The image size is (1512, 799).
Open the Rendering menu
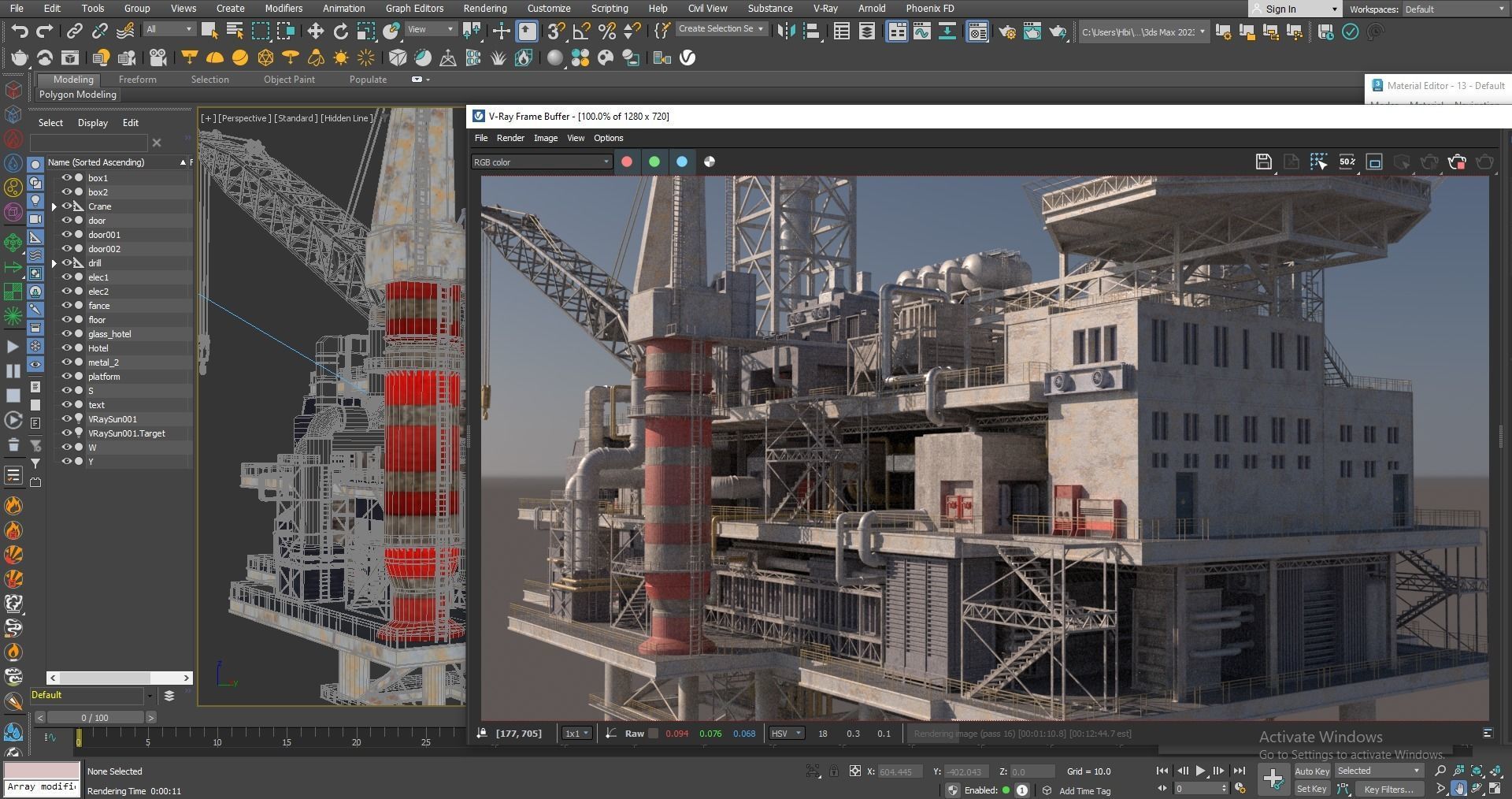tap(485, 8)
